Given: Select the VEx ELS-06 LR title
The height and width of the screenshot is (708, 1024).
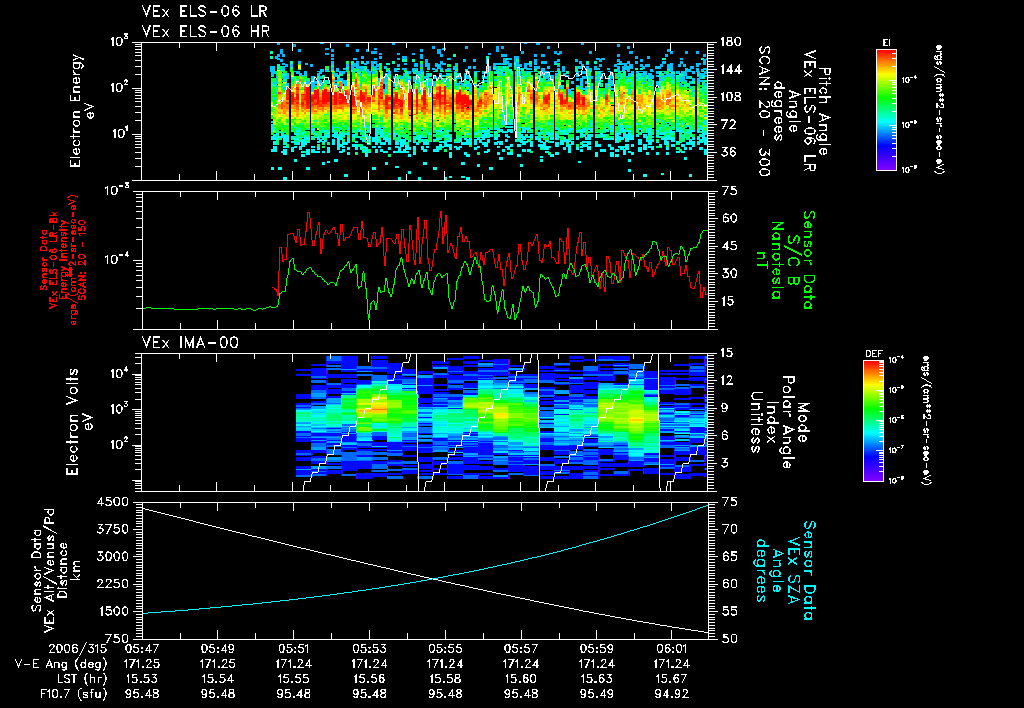Looking at the screenshot, I should pyautogui.click(x=204, y=12).
